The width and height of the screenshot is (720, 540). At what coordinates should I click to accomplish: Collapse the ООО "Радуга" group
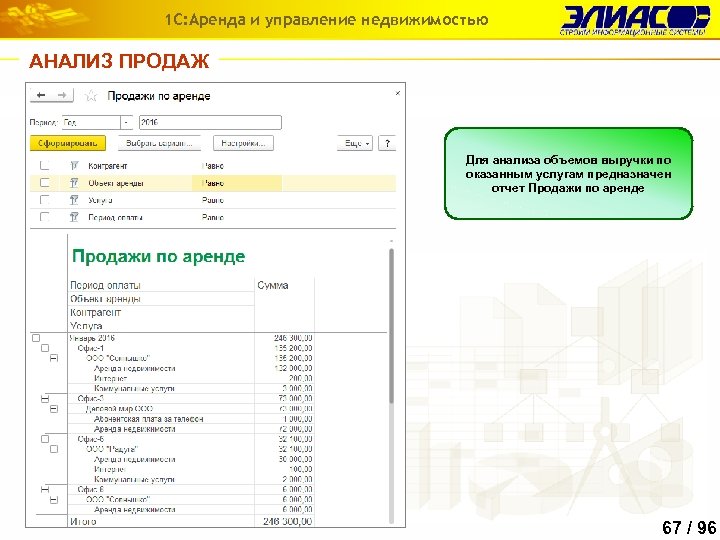point(54,449)
